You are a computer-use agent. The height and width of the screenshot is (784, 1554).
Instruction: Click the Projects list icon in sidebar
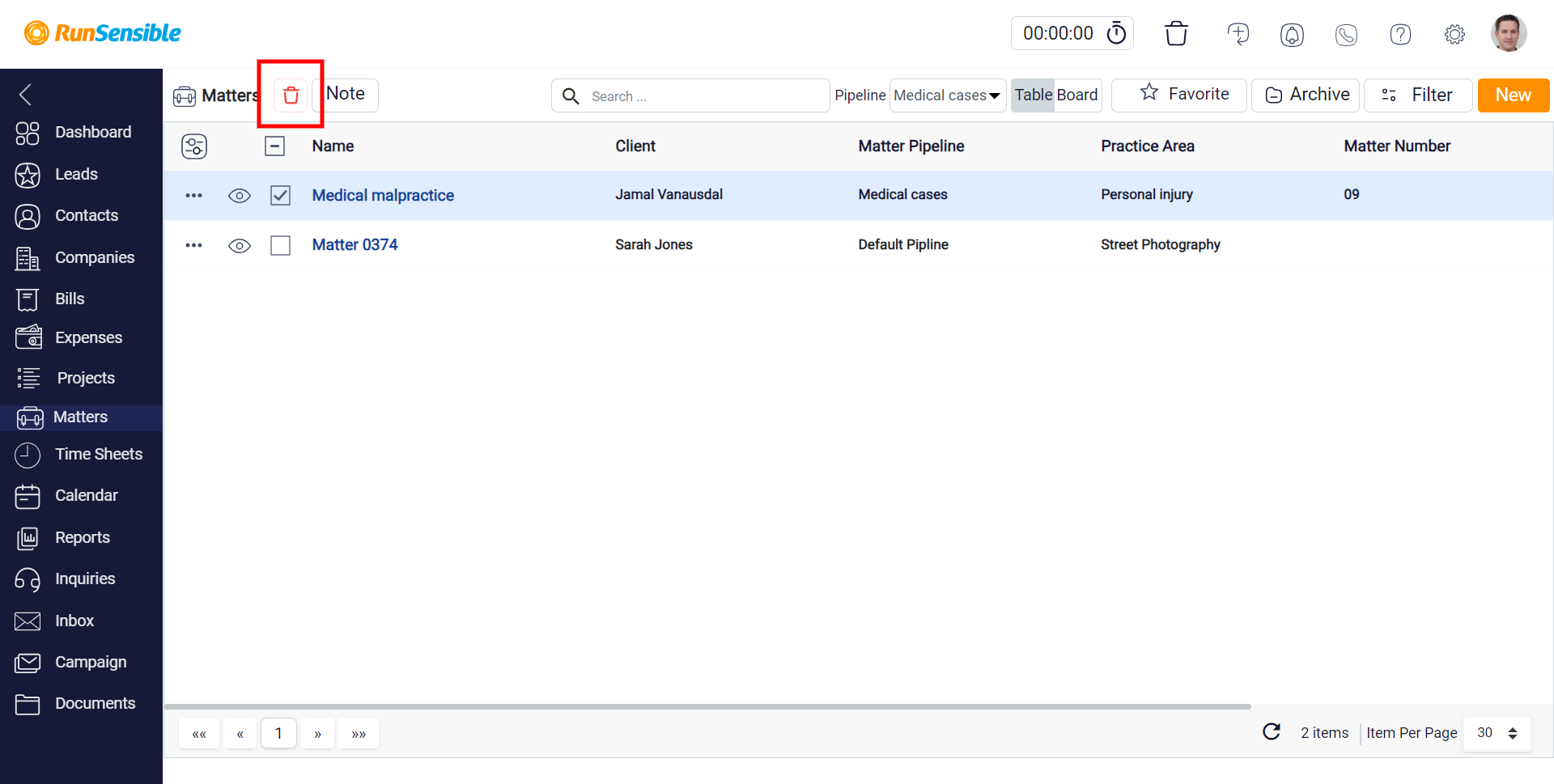(x=28, y=378)
